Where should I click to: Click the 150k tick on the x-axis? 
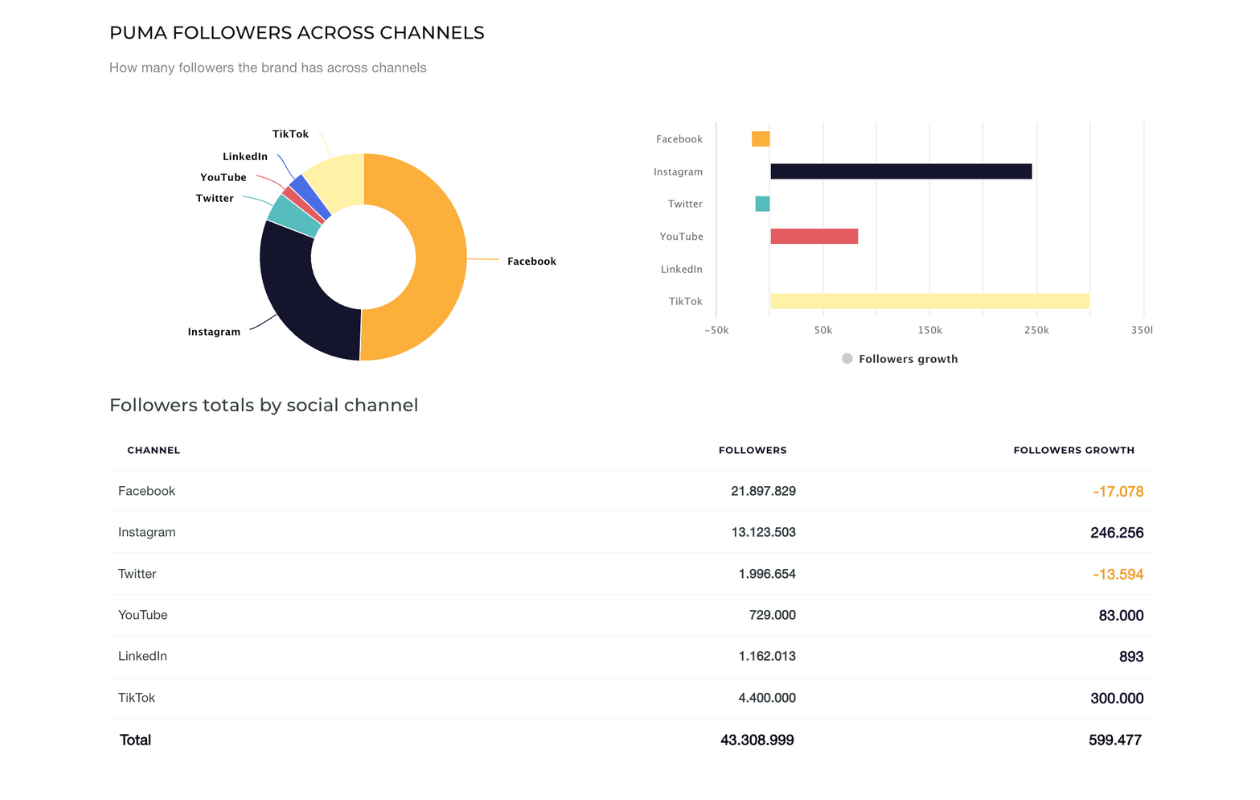pos(930,329)
